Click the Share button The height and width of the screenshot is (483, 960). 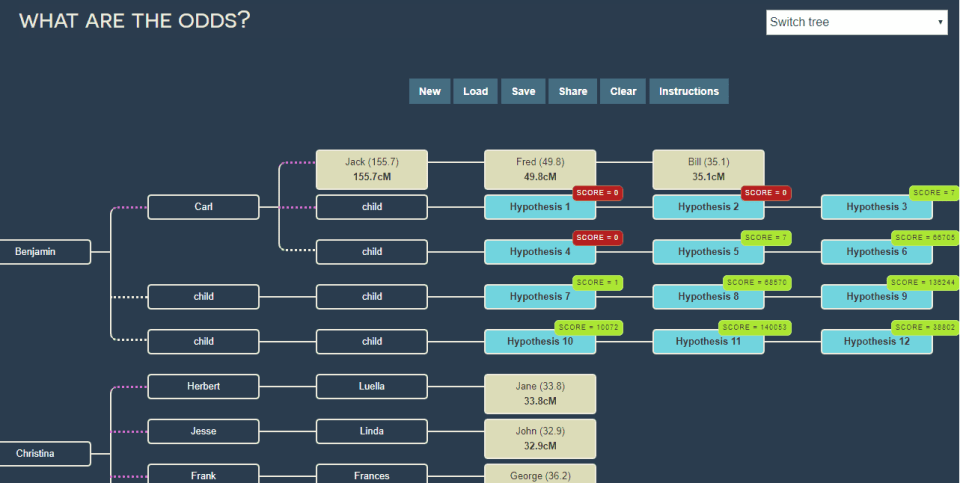click(573, 91)
